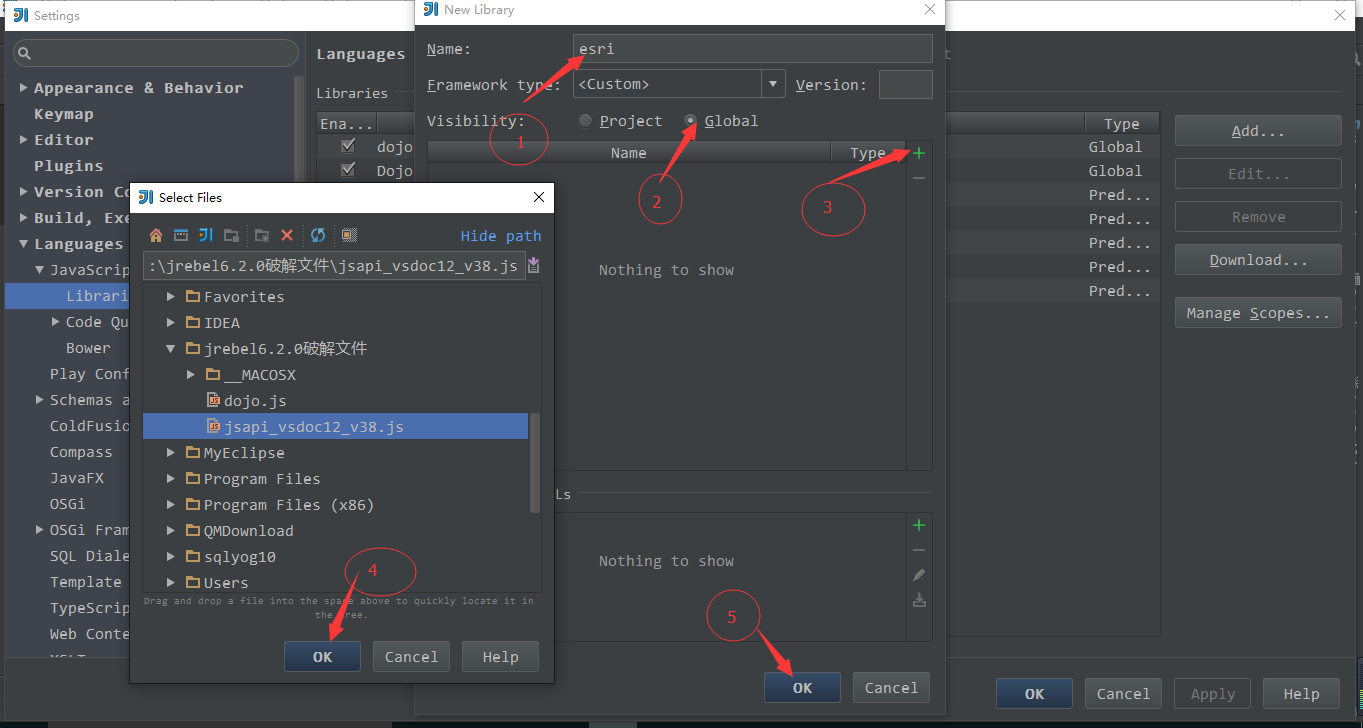Expand the __MACOSX folder
The height and width of the screenshot is (728, 1363).
(x=191, y=375)
